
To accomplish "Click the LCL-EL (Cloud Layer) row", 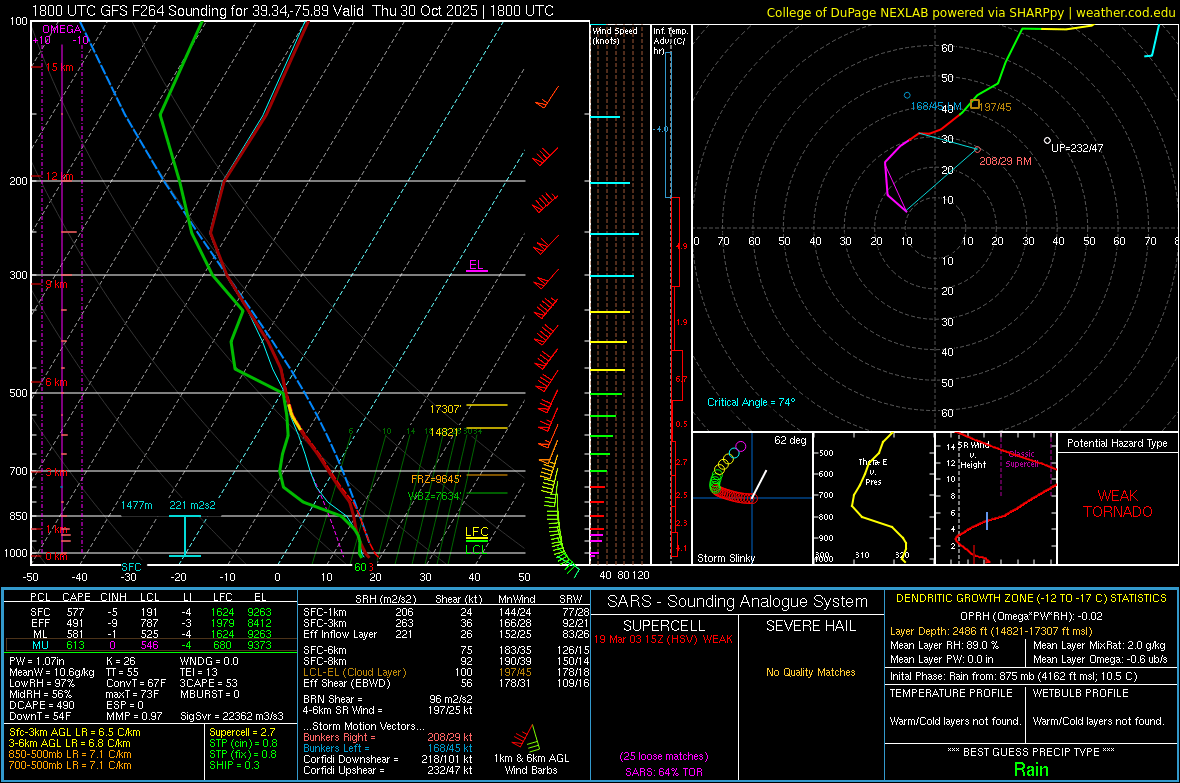I will (x=446, y=672).
